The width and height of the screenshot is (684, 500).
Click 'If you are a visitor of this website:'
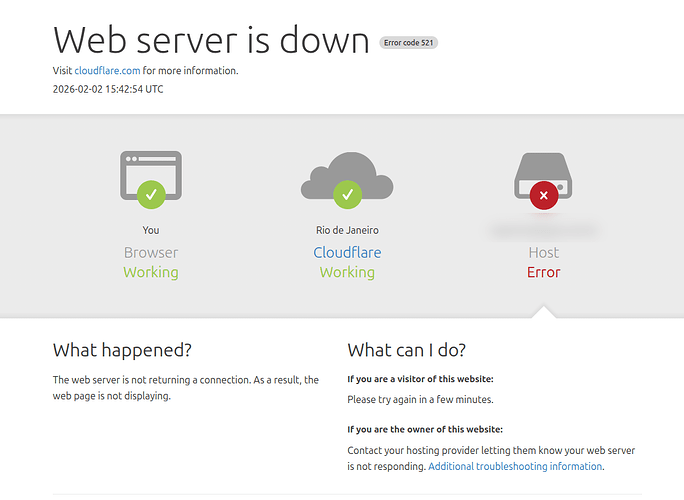tap(420, 379)
